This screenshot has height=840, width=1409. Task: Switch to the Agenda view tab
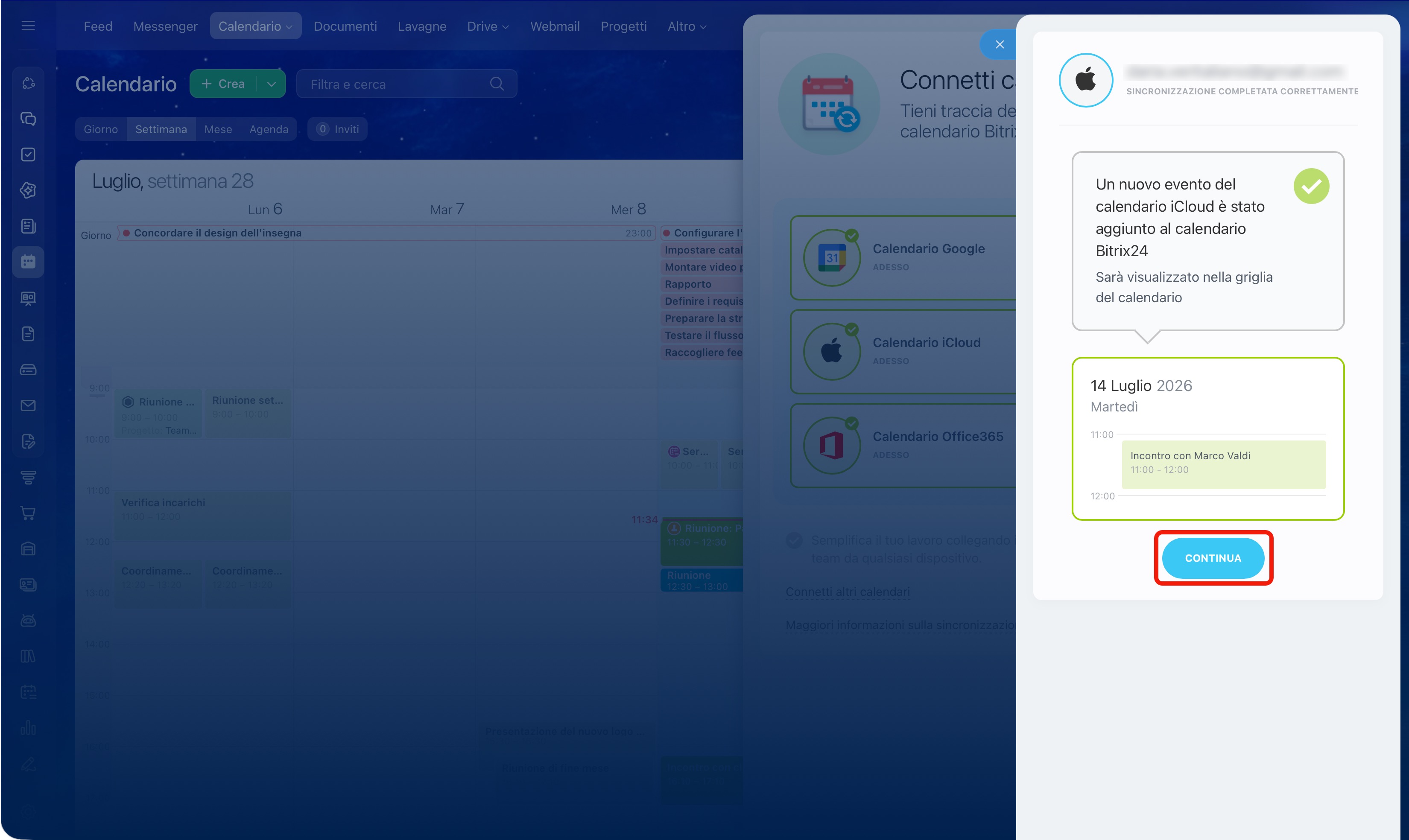pyautogui.click(x=269, y=129)
